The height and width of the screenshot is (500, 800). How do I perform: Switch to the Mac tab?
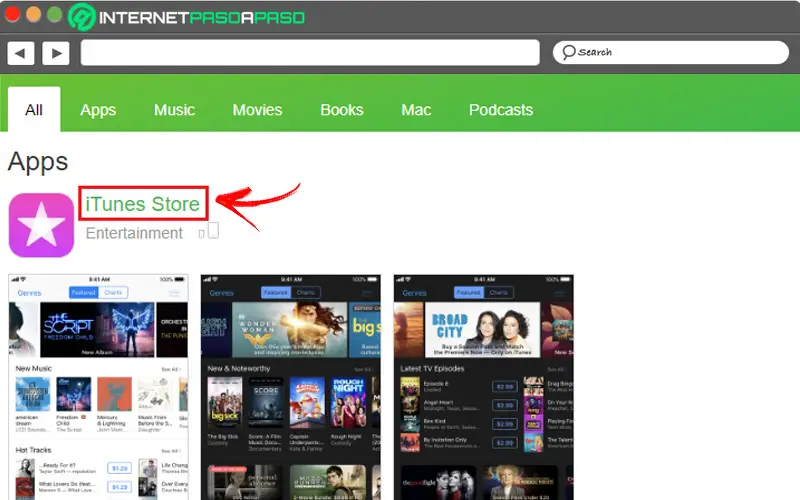pyautogui.click(x=416, y=110)
